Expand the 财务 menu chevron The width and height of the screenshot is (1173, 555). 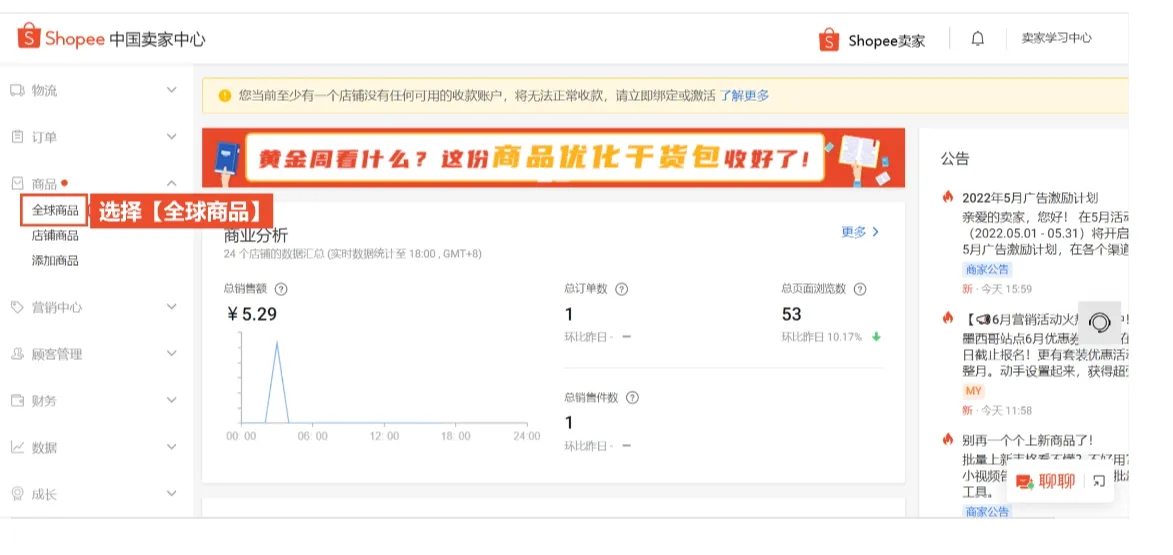pyautogui.click(x=171, y=400)
